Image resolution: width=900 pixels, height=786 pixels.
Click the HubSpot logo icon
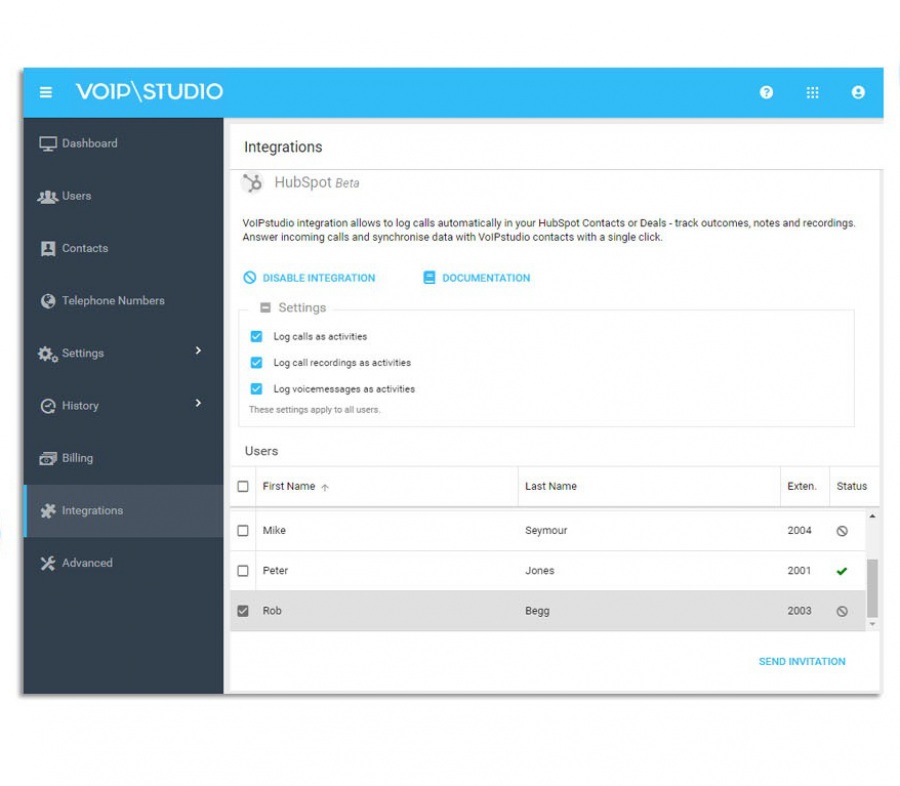click(x=254, y=183)
